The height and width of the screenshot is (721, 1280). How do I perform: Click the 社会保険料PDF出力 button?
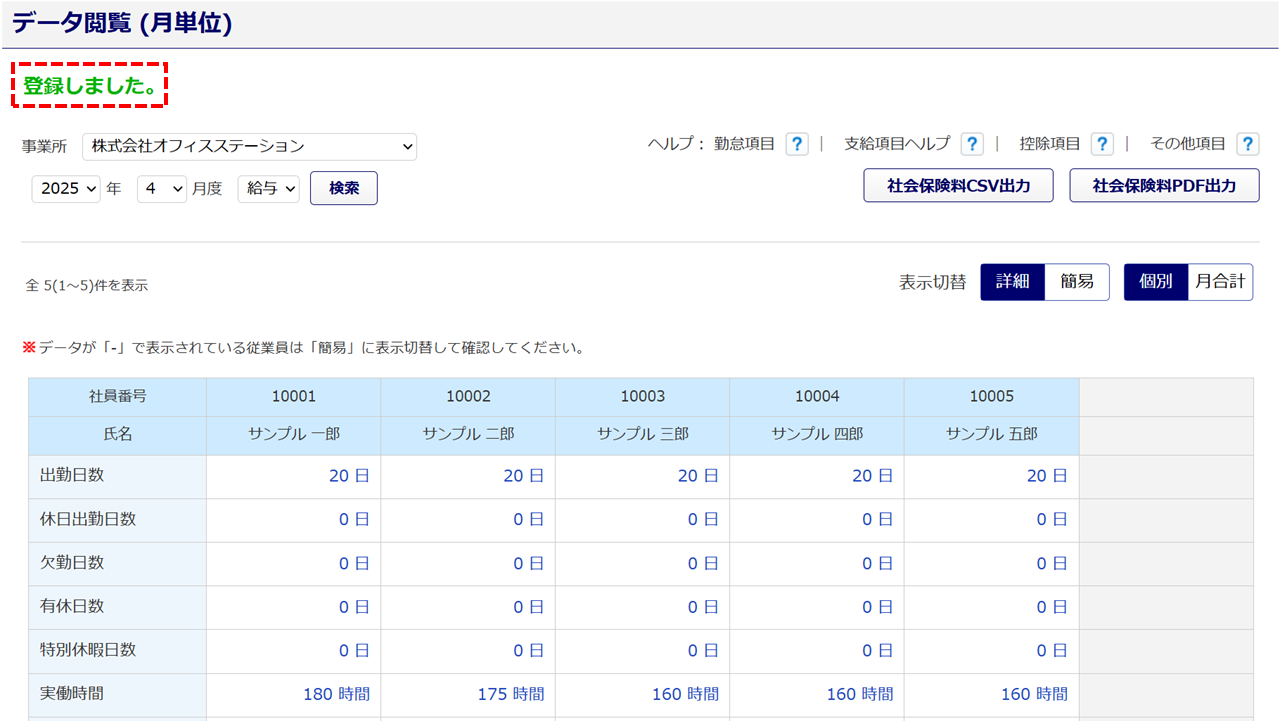click(1164, 186)
